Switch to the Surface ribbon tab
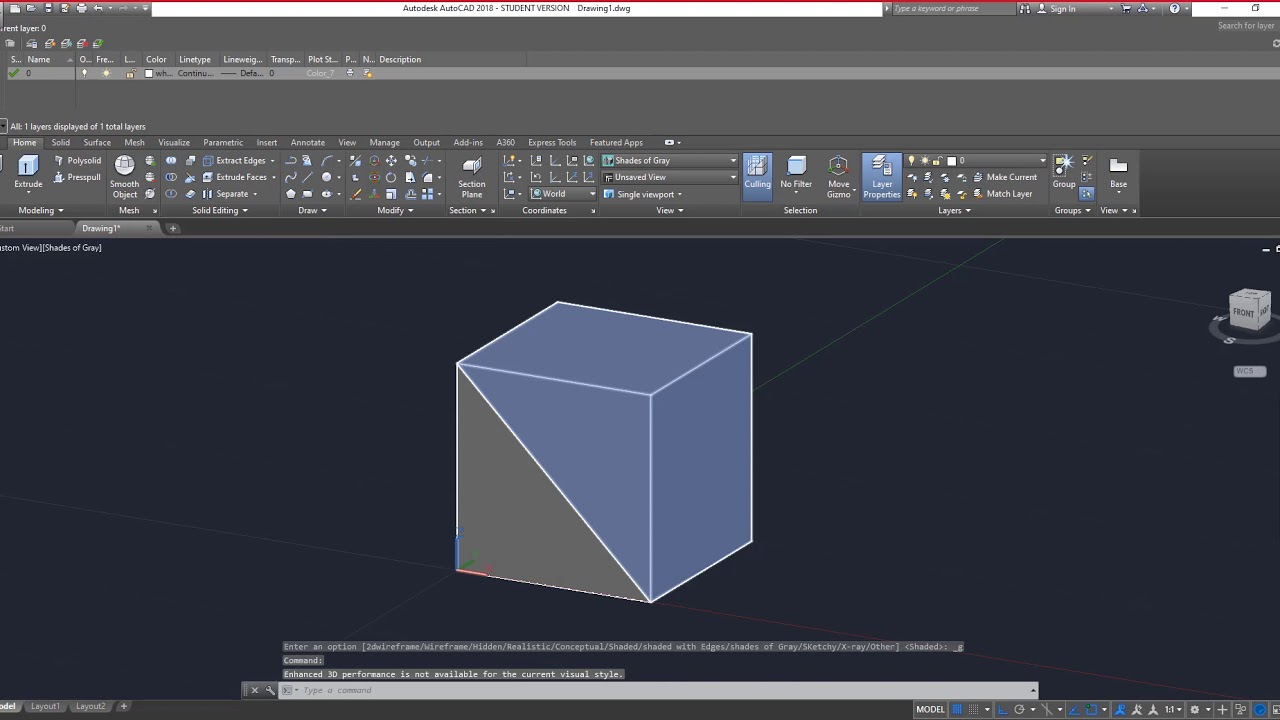Viewport: 1280px width, 720px height. click(x=97, y=142)
